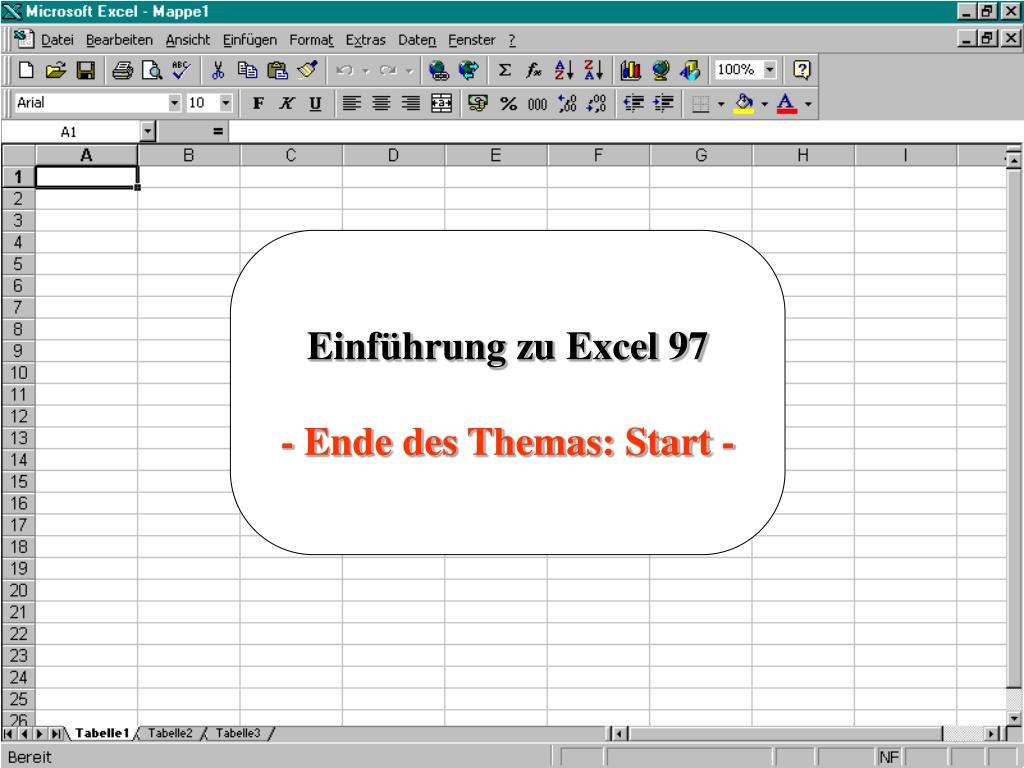This screenshot has width=1024, height=768.
Task: Create a new workbook with New icon
Action: [26, 70]
